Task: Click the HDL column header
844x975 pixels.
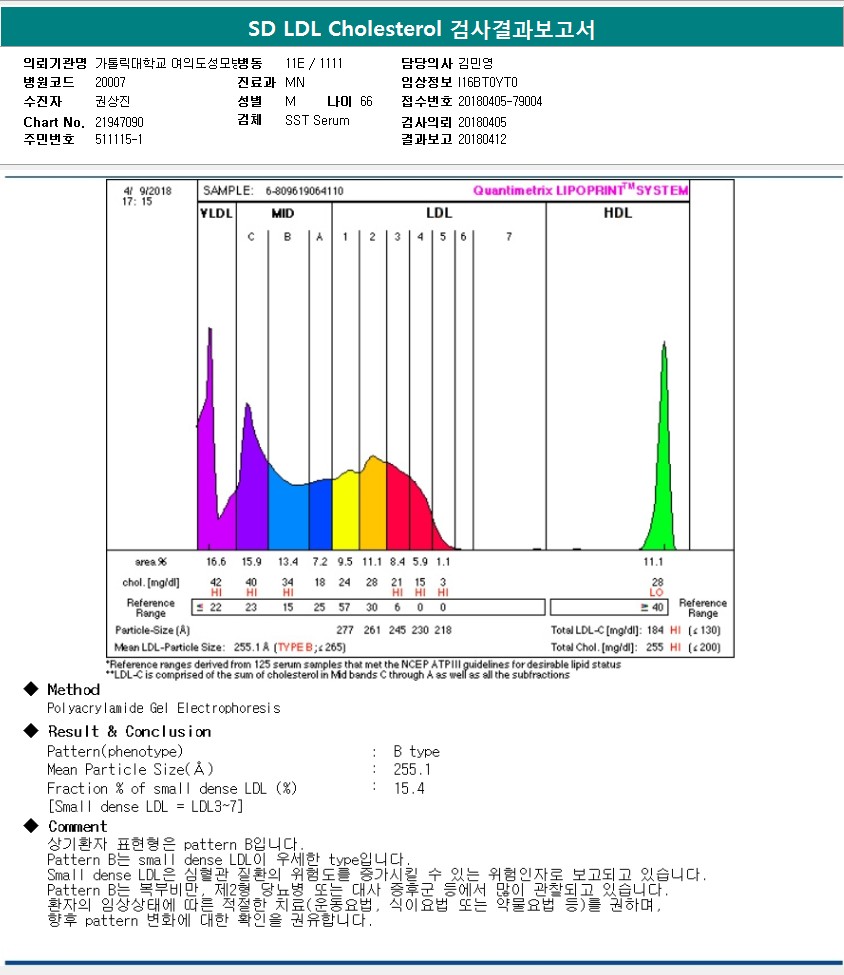Action: pos(618,213)
